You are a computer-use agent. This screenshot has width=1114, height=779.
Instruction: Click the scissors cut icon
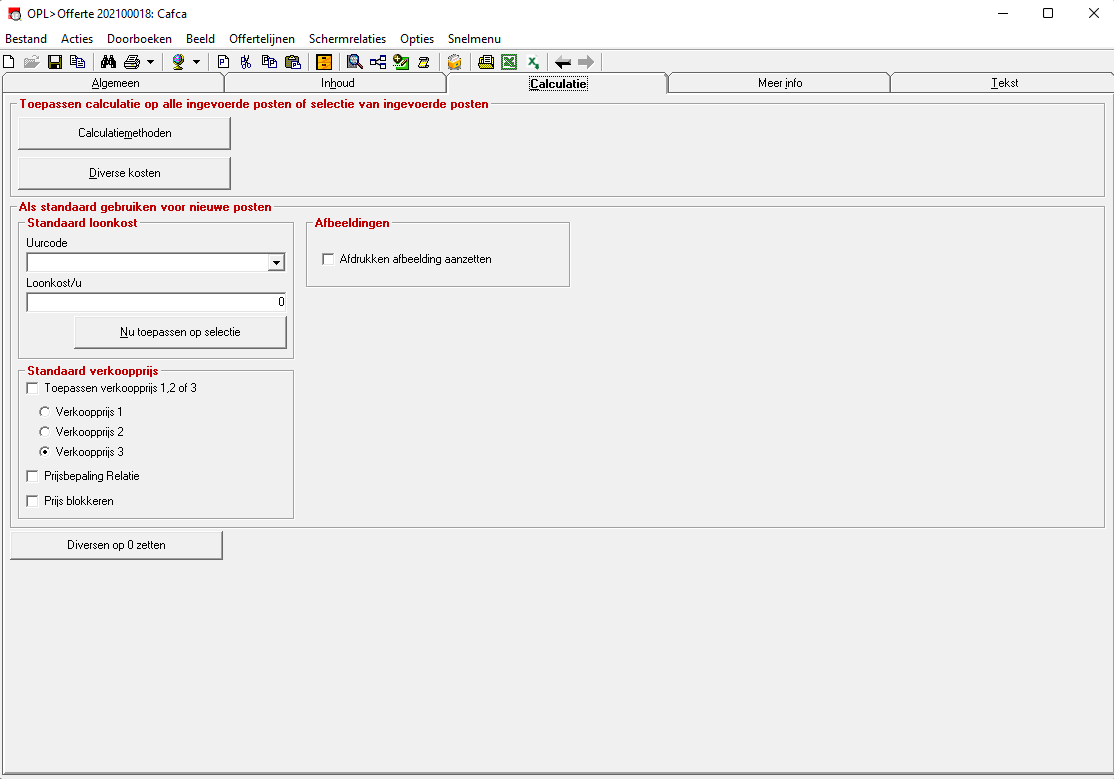tap(246, 62)
